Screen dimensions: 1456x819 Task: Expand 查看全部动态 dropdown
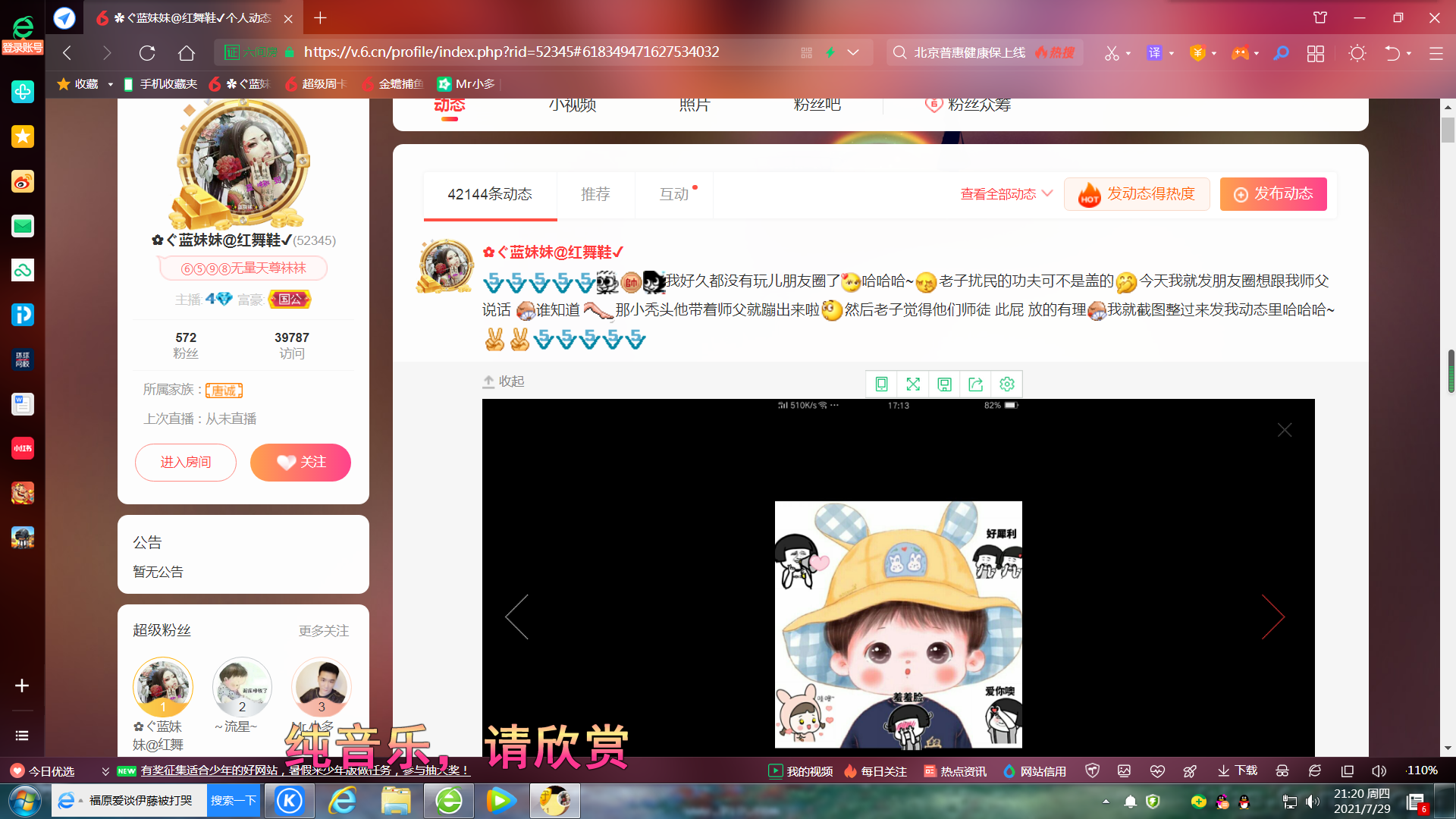1006,194
